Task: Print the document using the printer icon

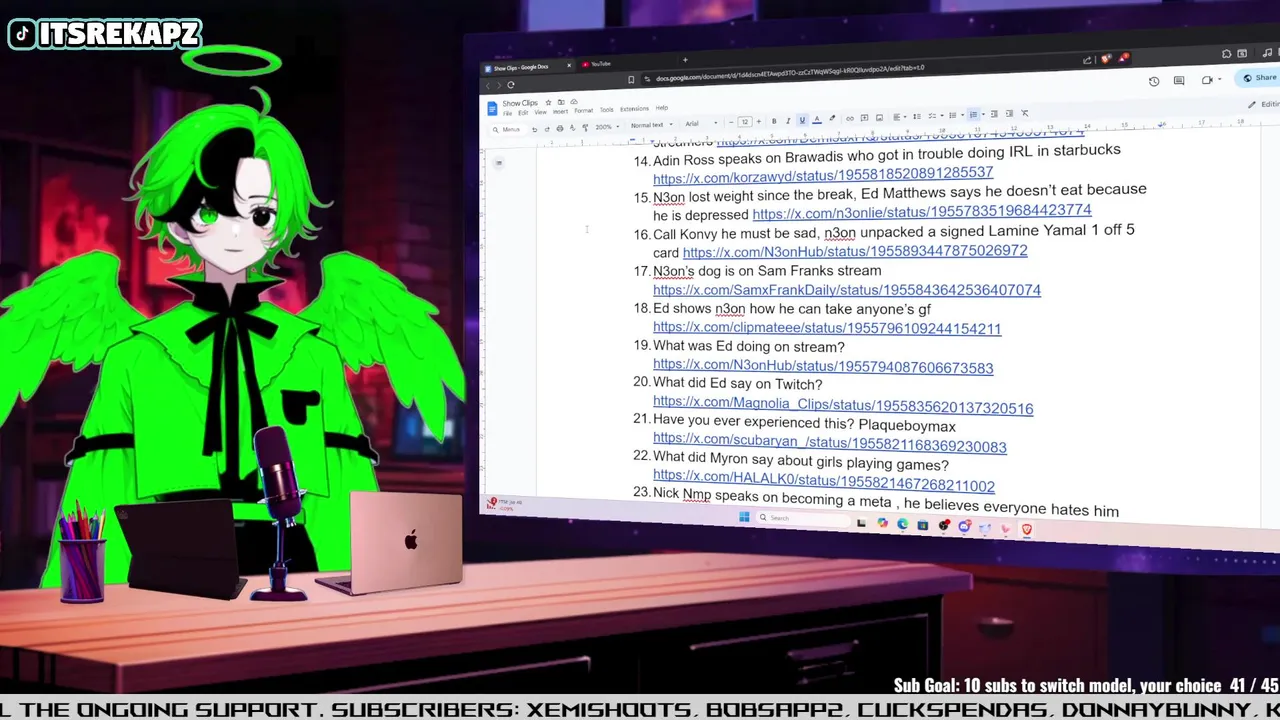Action: (560, 128)
